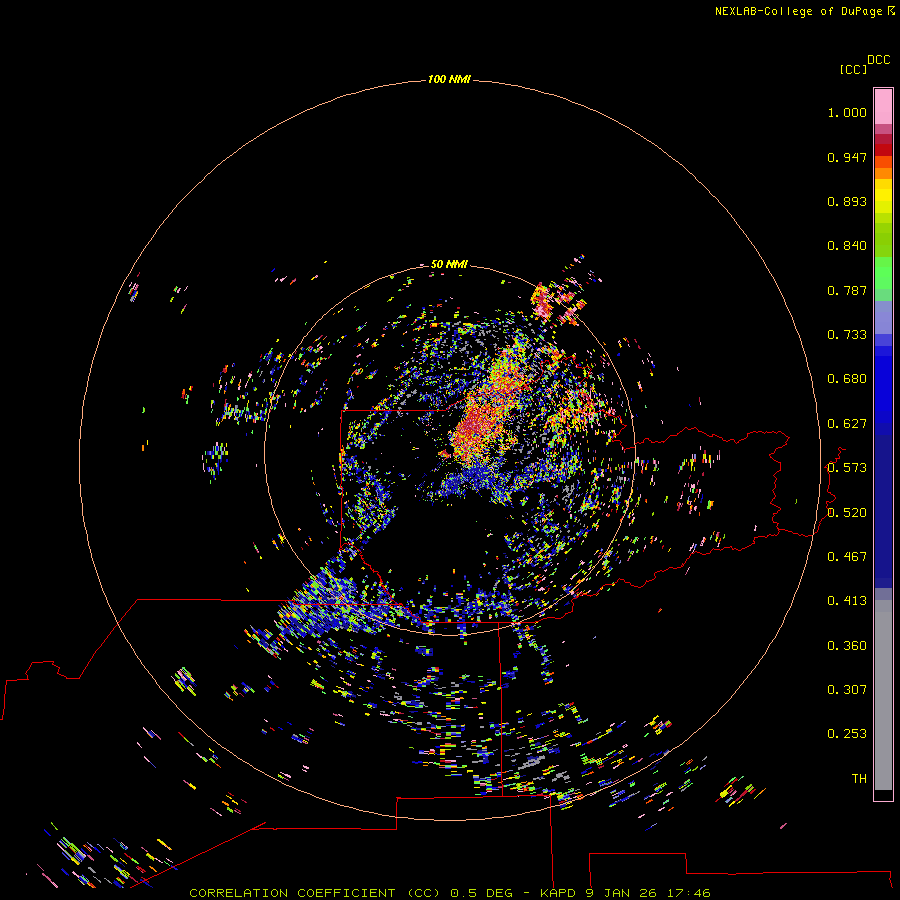Click the 0.307 legend value
This screenshot has height=900, width=900.
(847, 690)
